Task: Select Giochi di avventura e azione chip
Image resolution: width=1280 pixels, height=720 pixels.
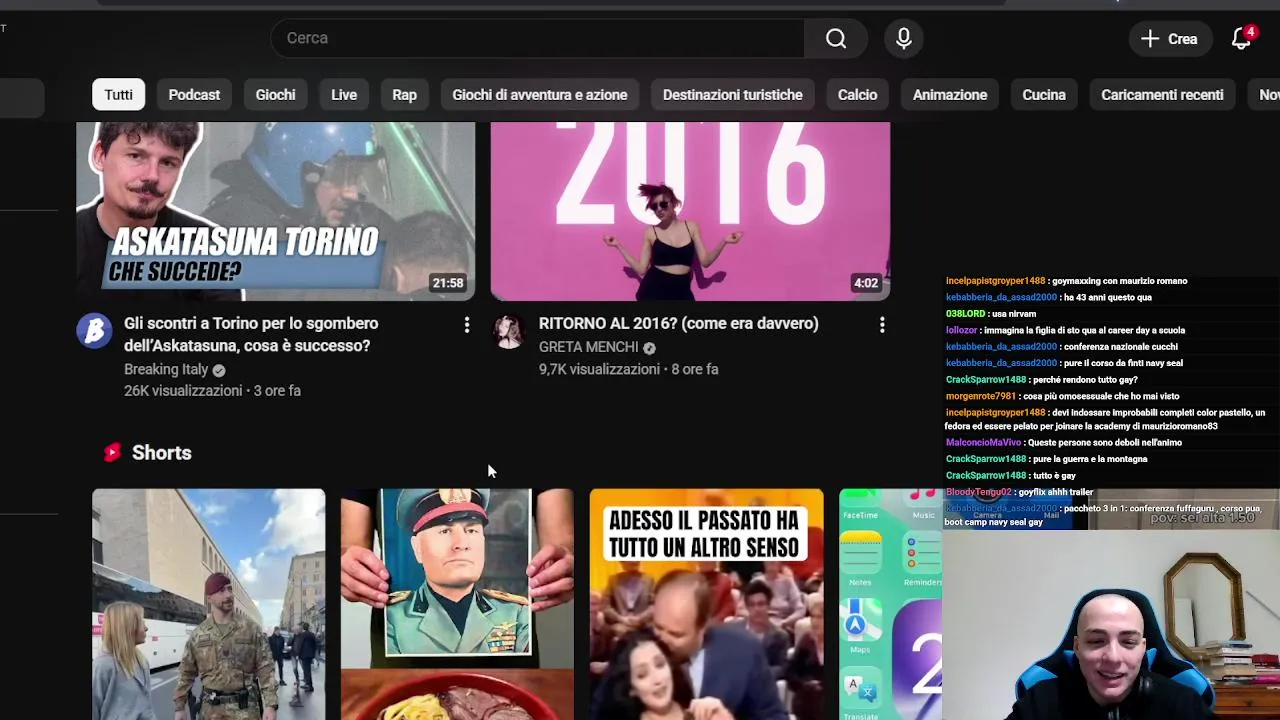Action: coord(540,95)
